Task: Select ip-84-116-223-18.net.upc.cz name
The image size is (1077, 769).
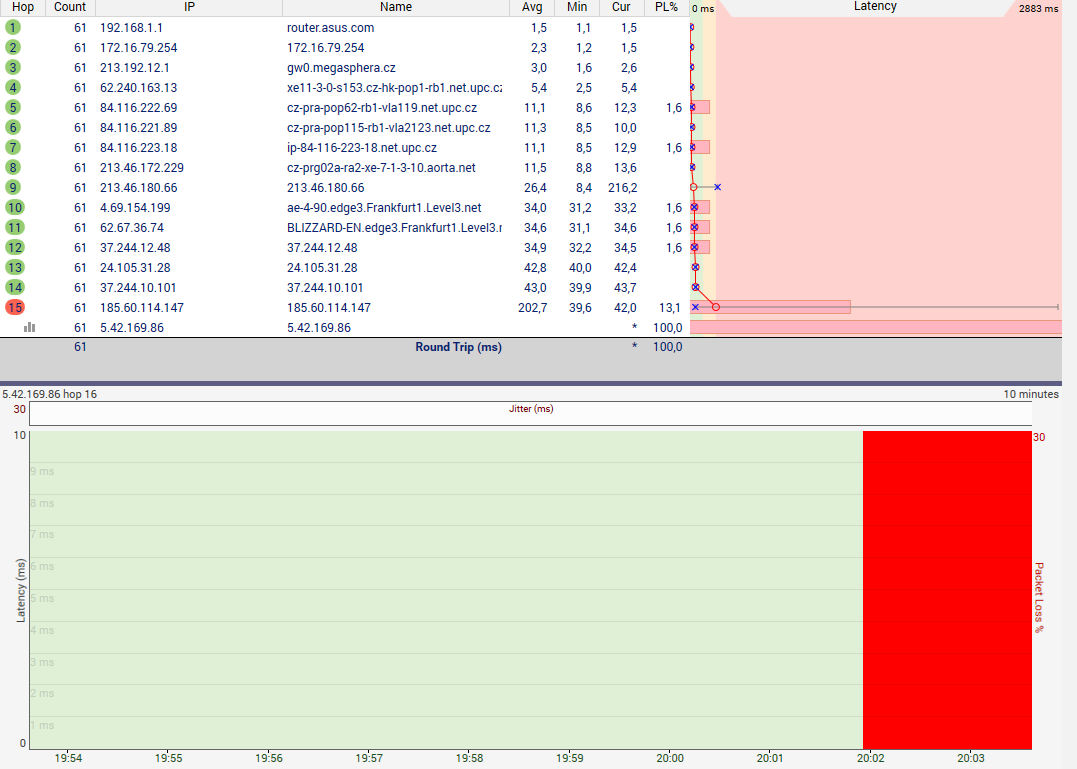Action: tap(362, 148)
